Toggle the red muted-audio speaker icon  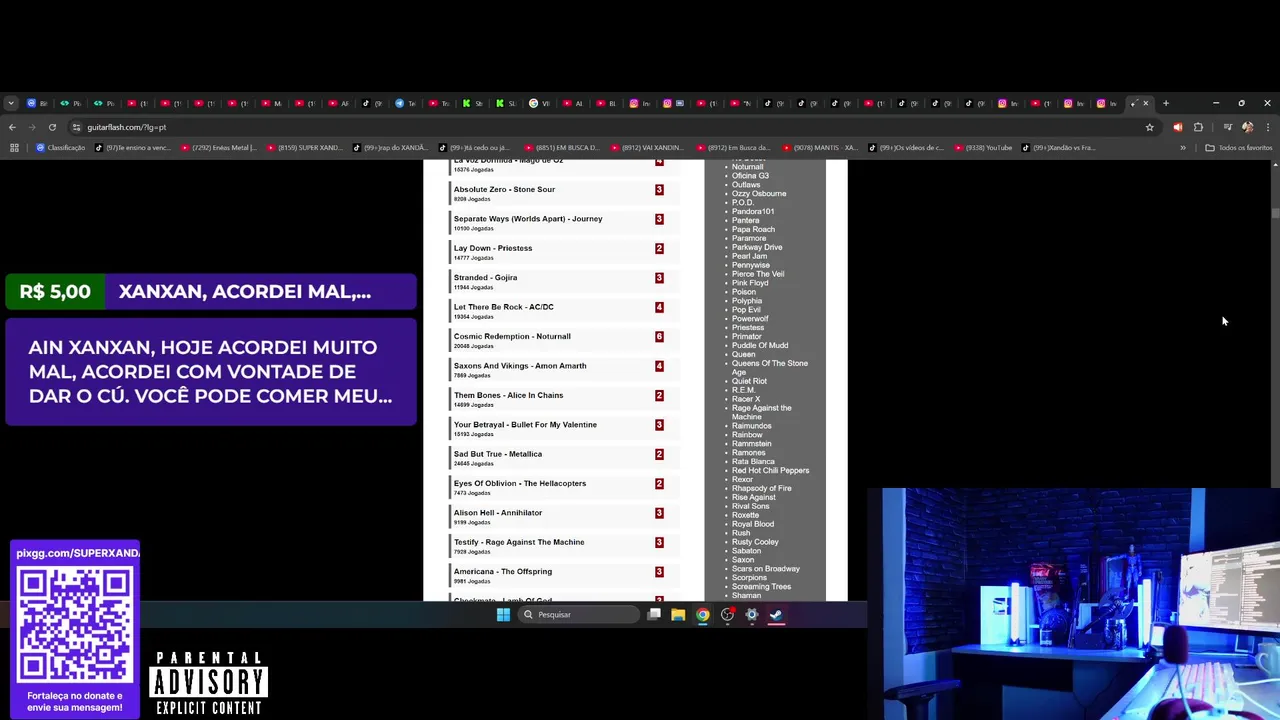pyautogui.click(x=1178, y=127)
